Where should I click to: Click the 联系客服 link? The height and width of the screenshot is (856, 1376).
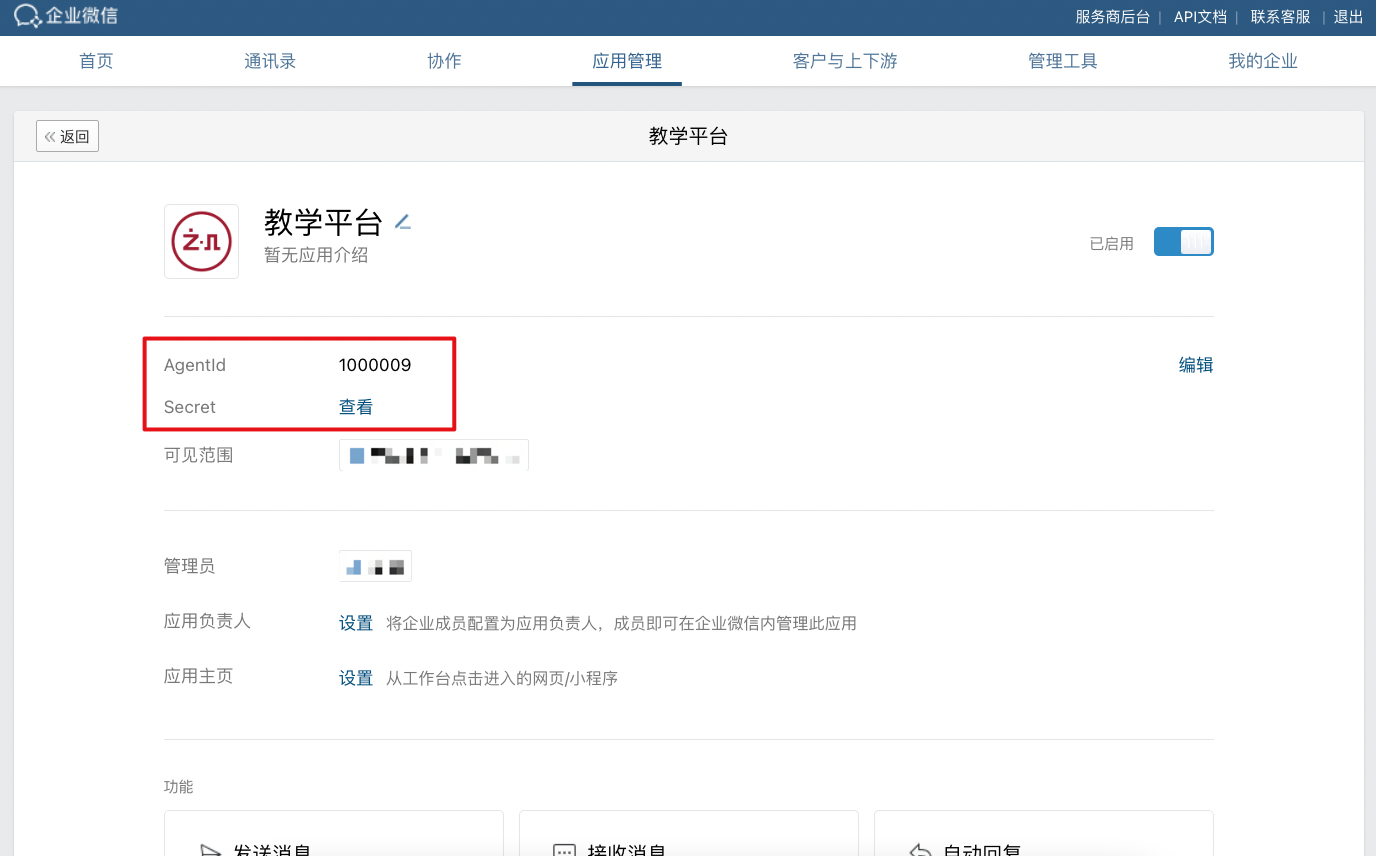tap(1280, 17)
